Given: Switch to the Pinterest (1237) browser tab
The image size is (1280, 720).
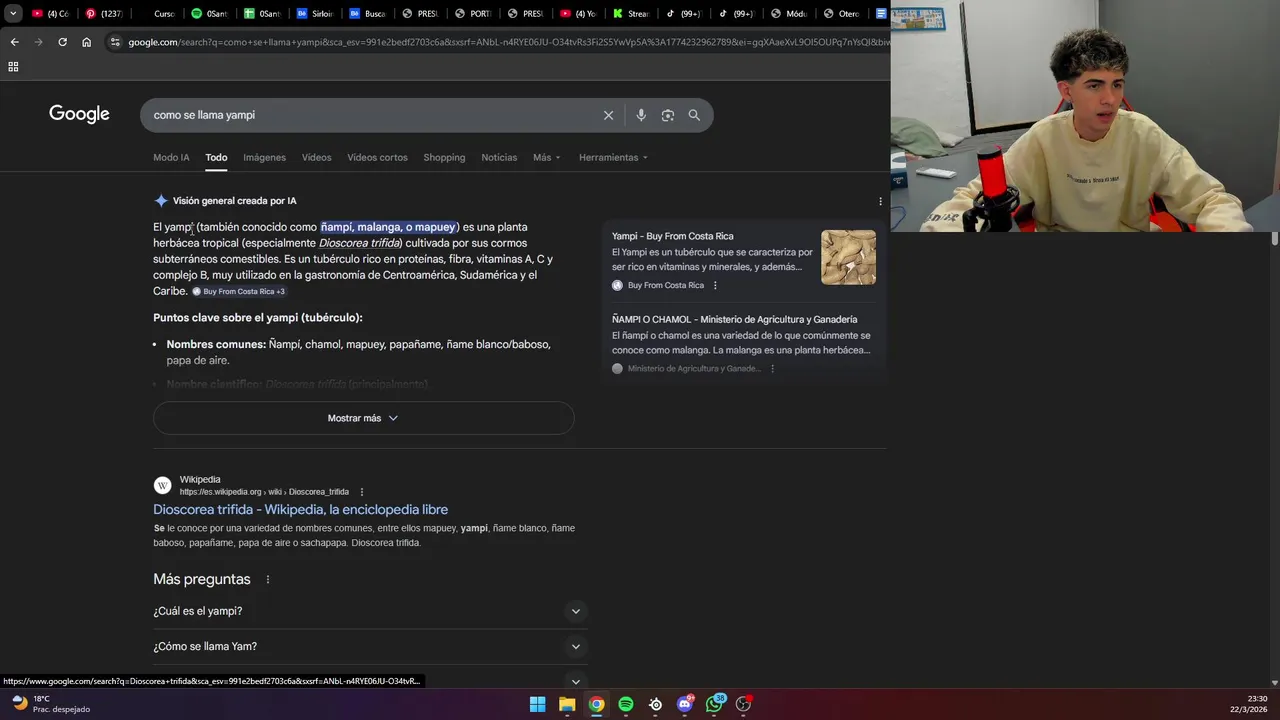Looking at the screenshot, I should point(104,14).
